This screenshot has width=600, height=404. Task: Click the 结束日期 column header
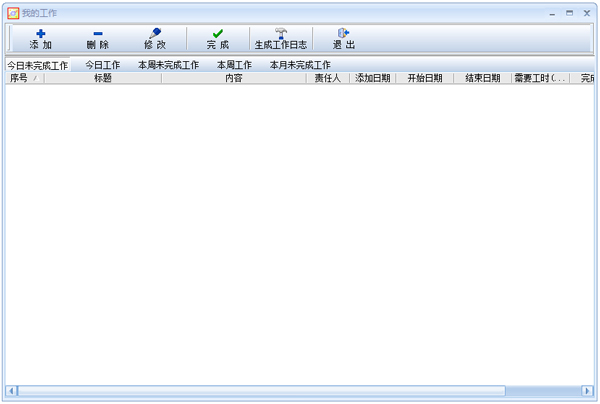(x=483, y=78)
